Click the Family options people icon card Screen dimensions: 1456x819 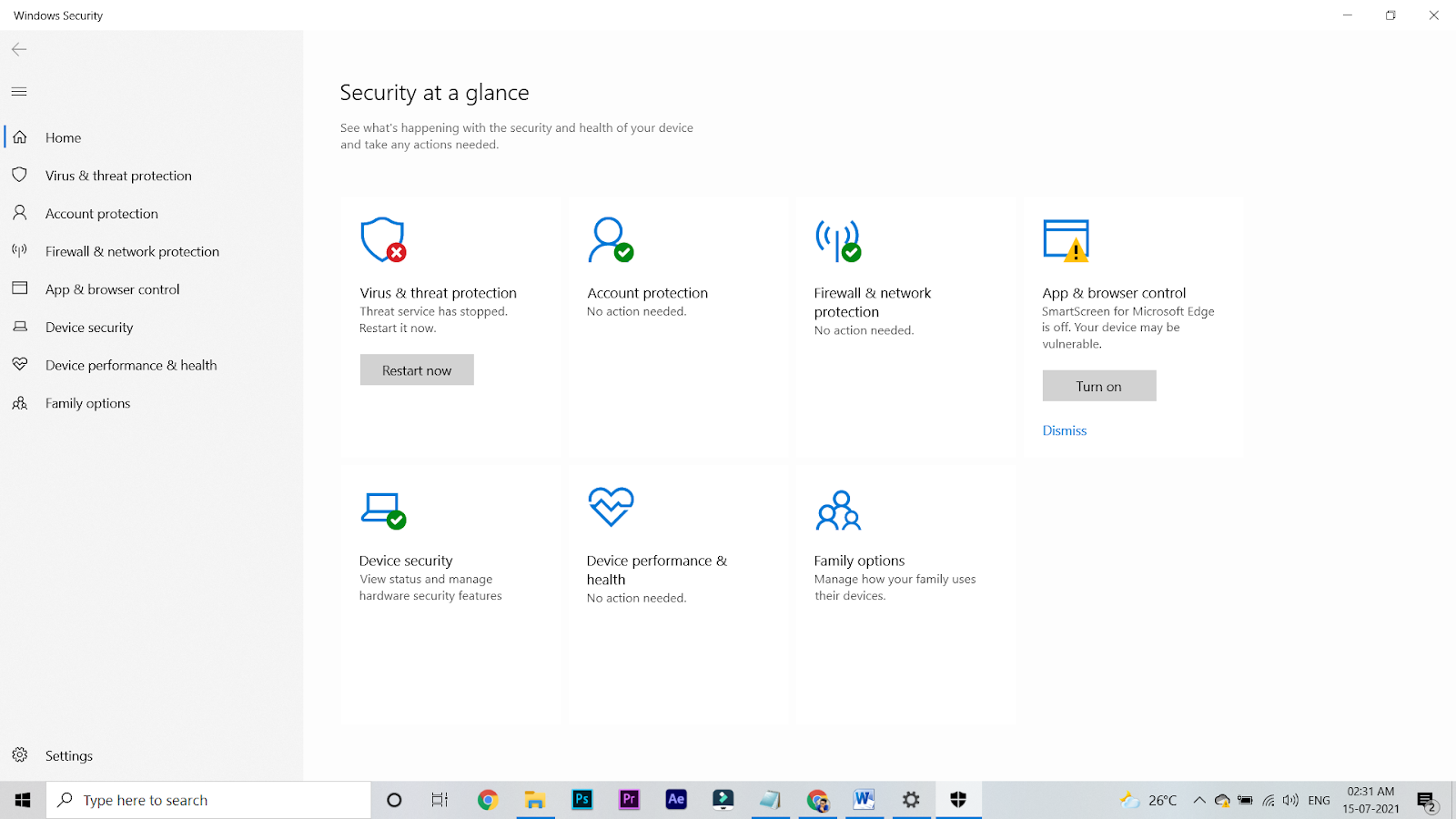point(838,511)
